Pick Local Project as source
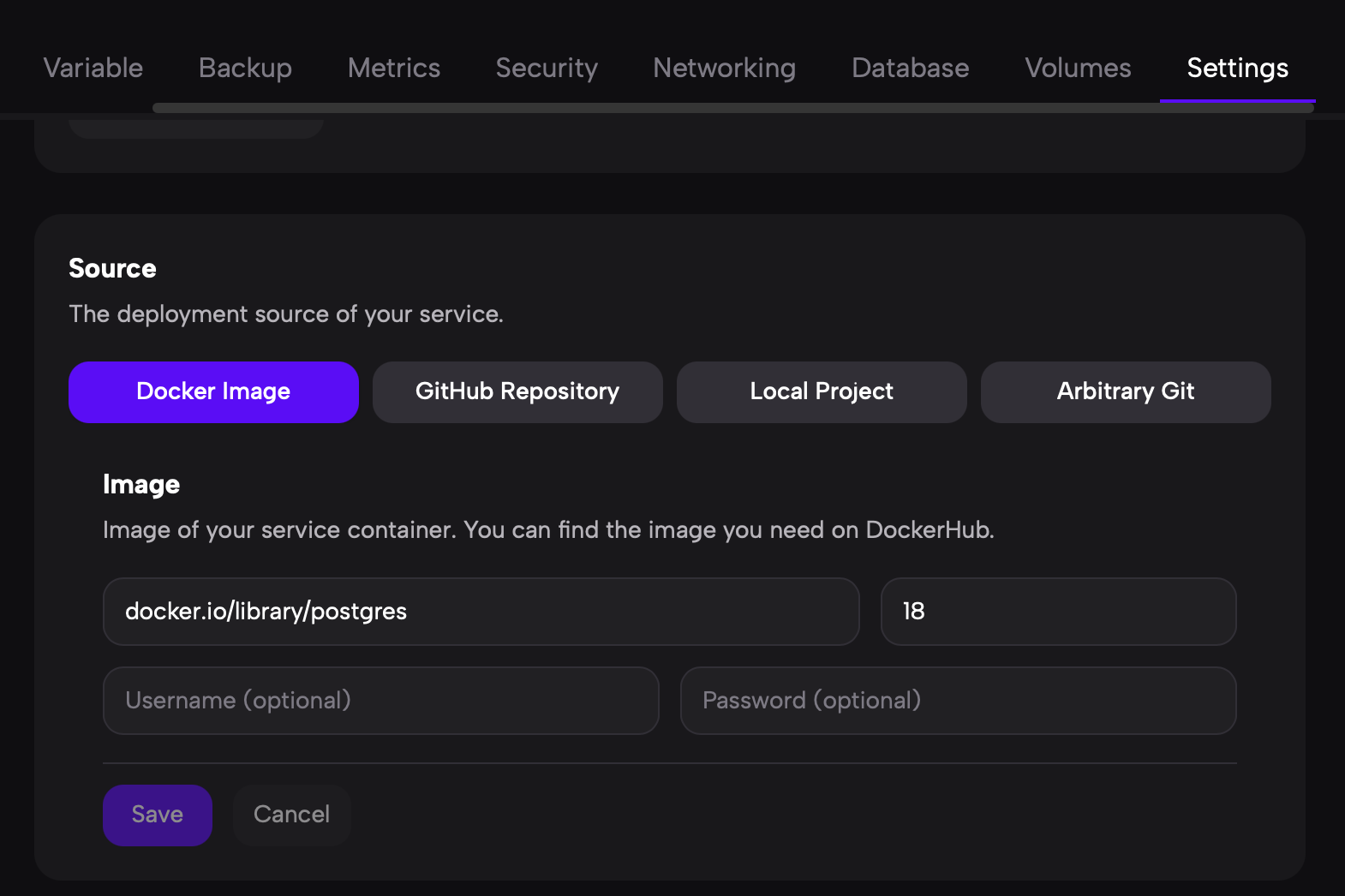This screenshot has width=1345, height=896. coord(822,391)
